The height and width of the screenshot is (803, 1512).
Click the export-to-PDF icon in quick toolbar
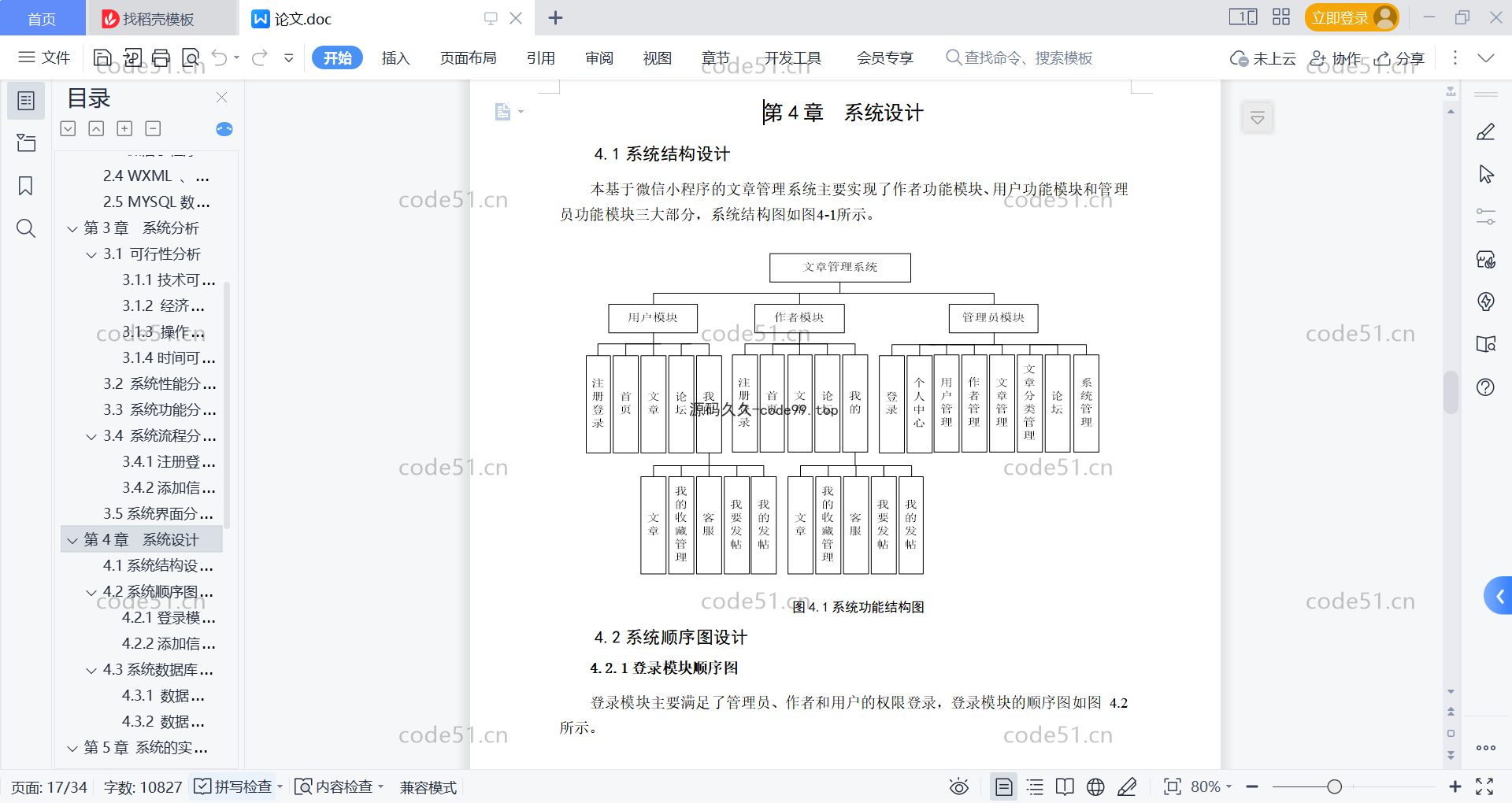click(132, 57)
